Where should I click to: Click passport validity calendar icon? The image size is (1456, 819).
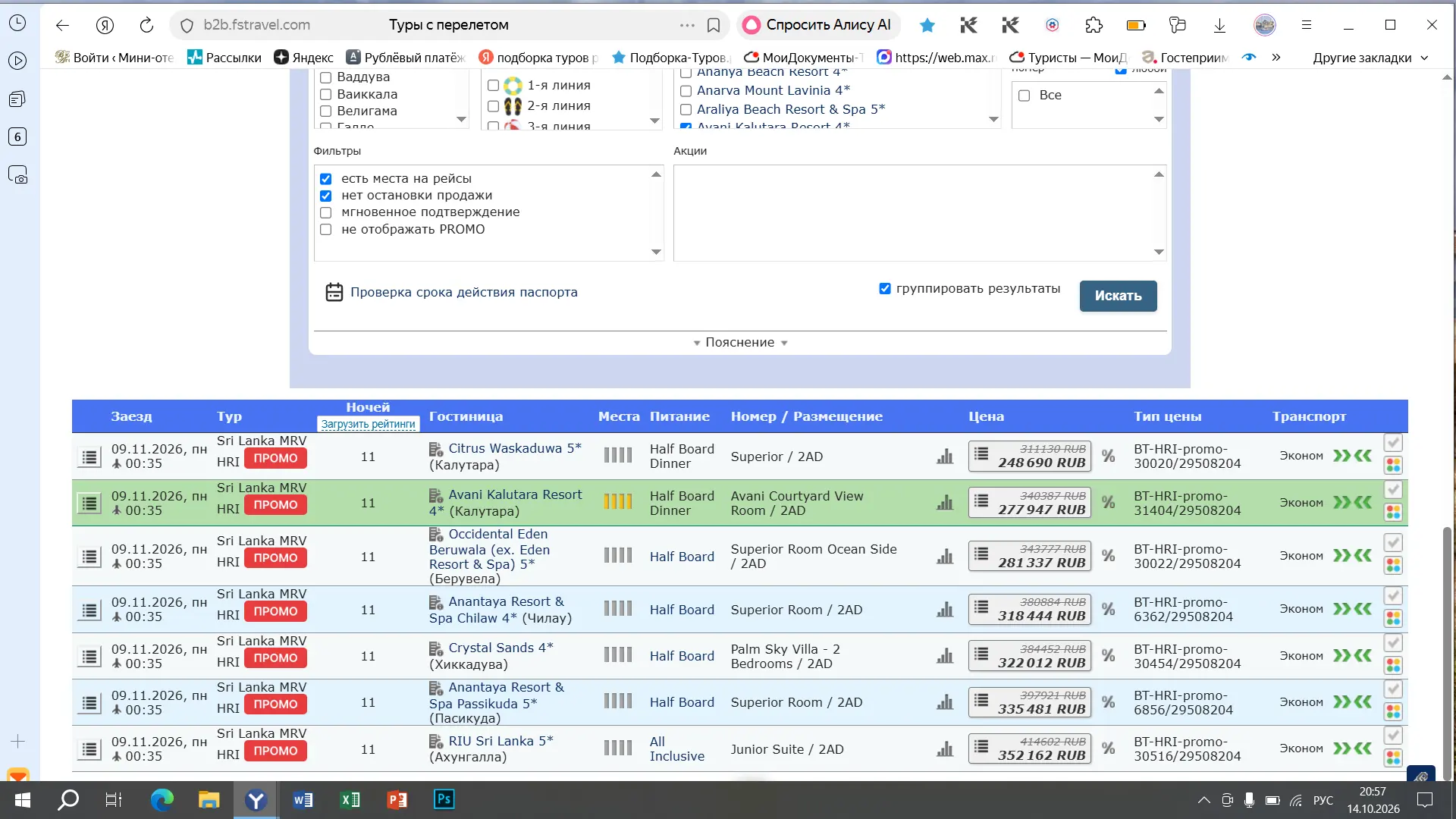[334, 292]
